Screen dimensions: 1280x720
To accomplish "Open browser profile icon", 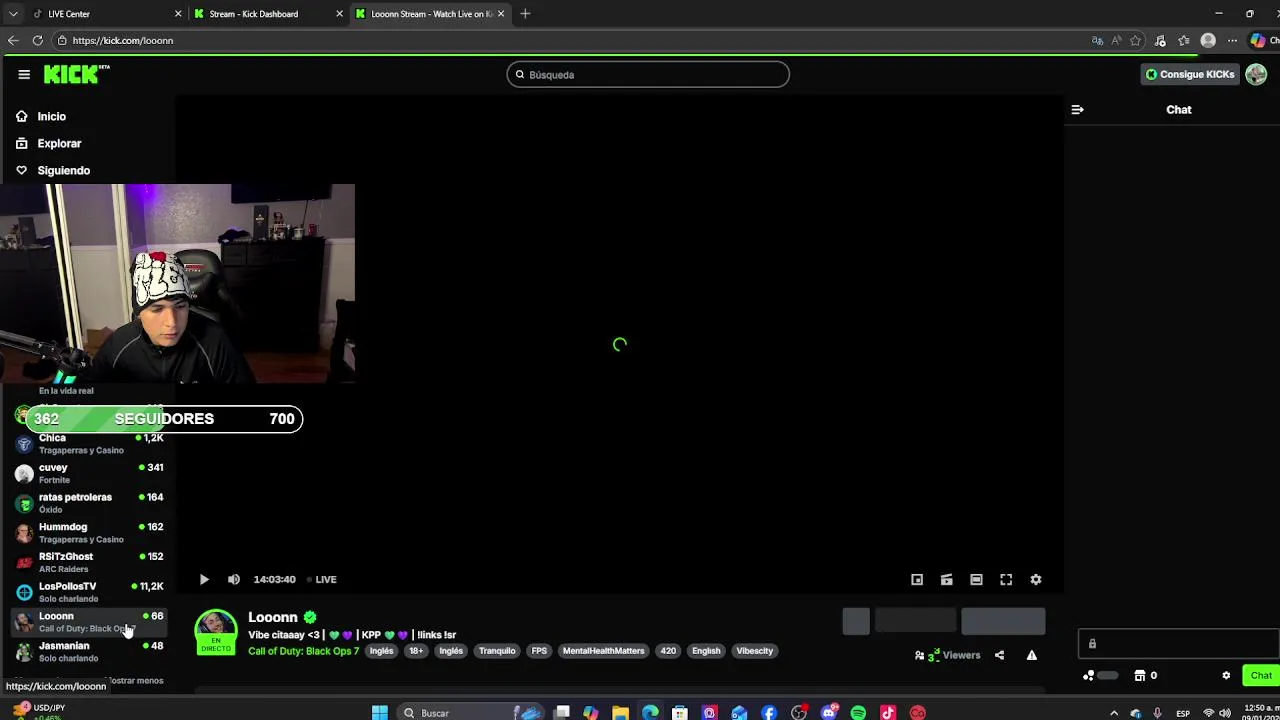I will click(x=1208, y=41).
